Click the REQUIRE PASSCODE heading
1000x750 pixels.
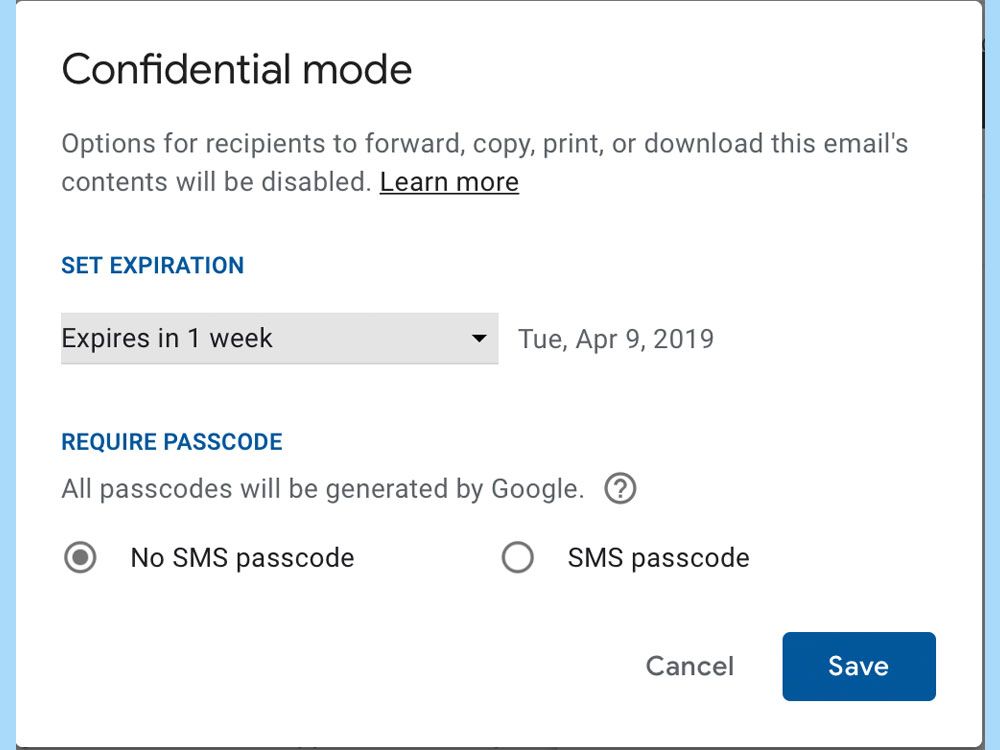172,442
